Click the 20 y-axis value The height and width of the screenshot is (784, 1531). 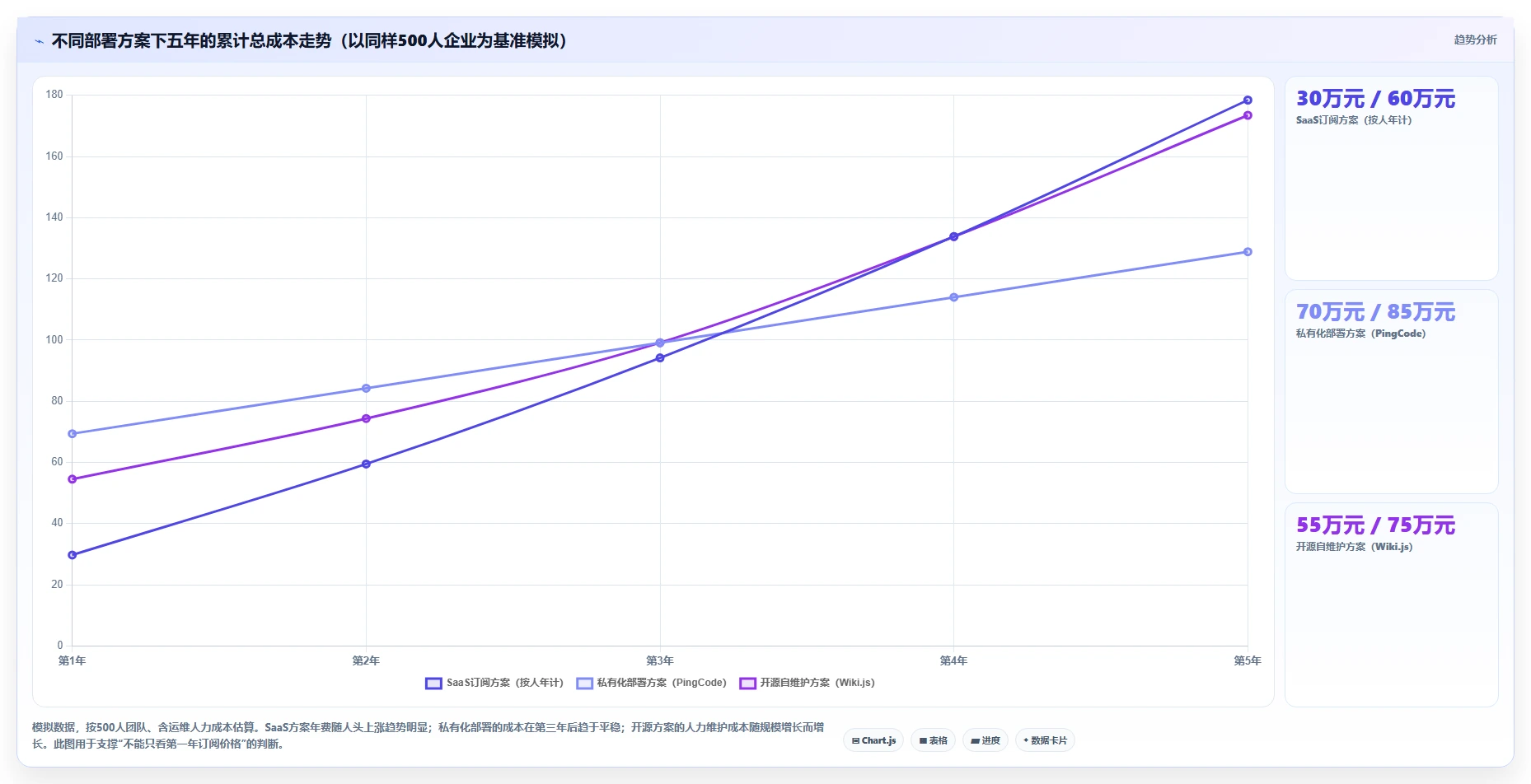point(57,585)
